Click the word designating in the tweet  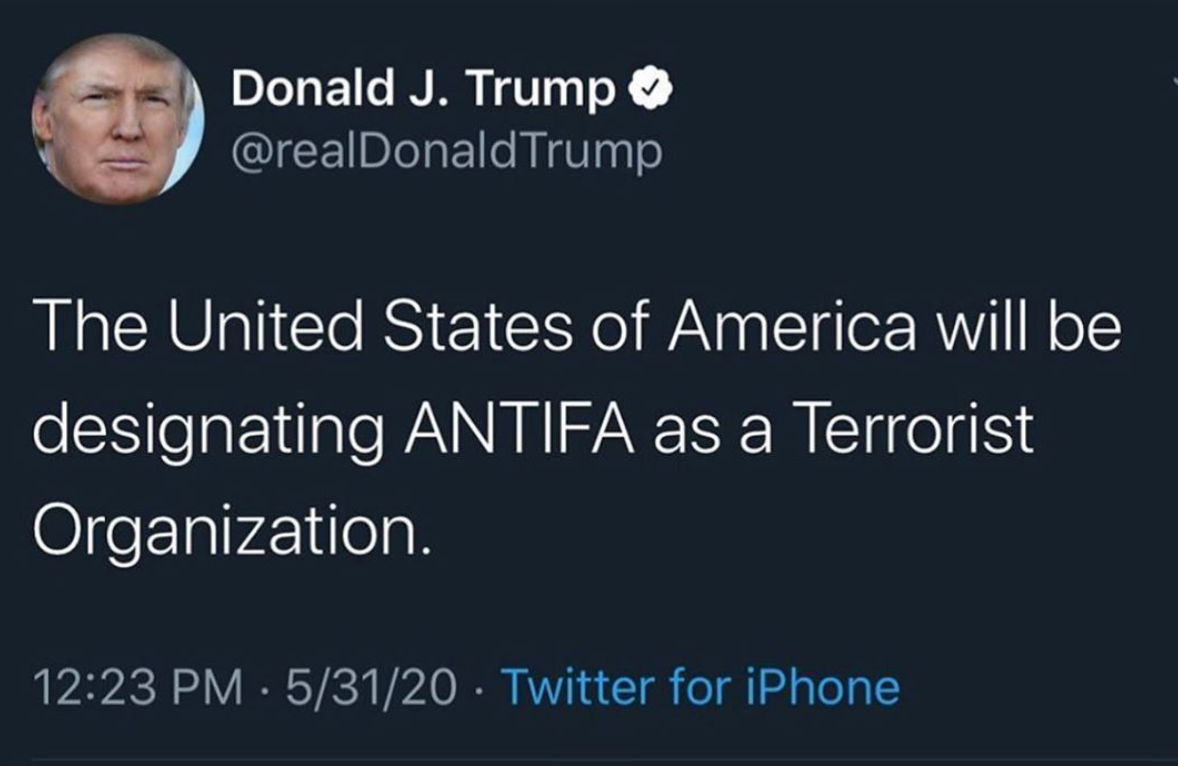208,433
